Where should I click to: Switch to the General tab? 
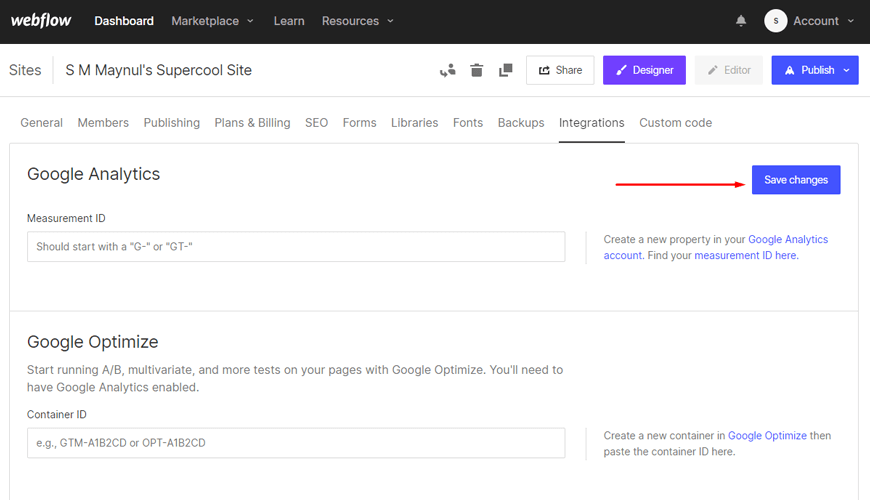(x=42, y=123)
